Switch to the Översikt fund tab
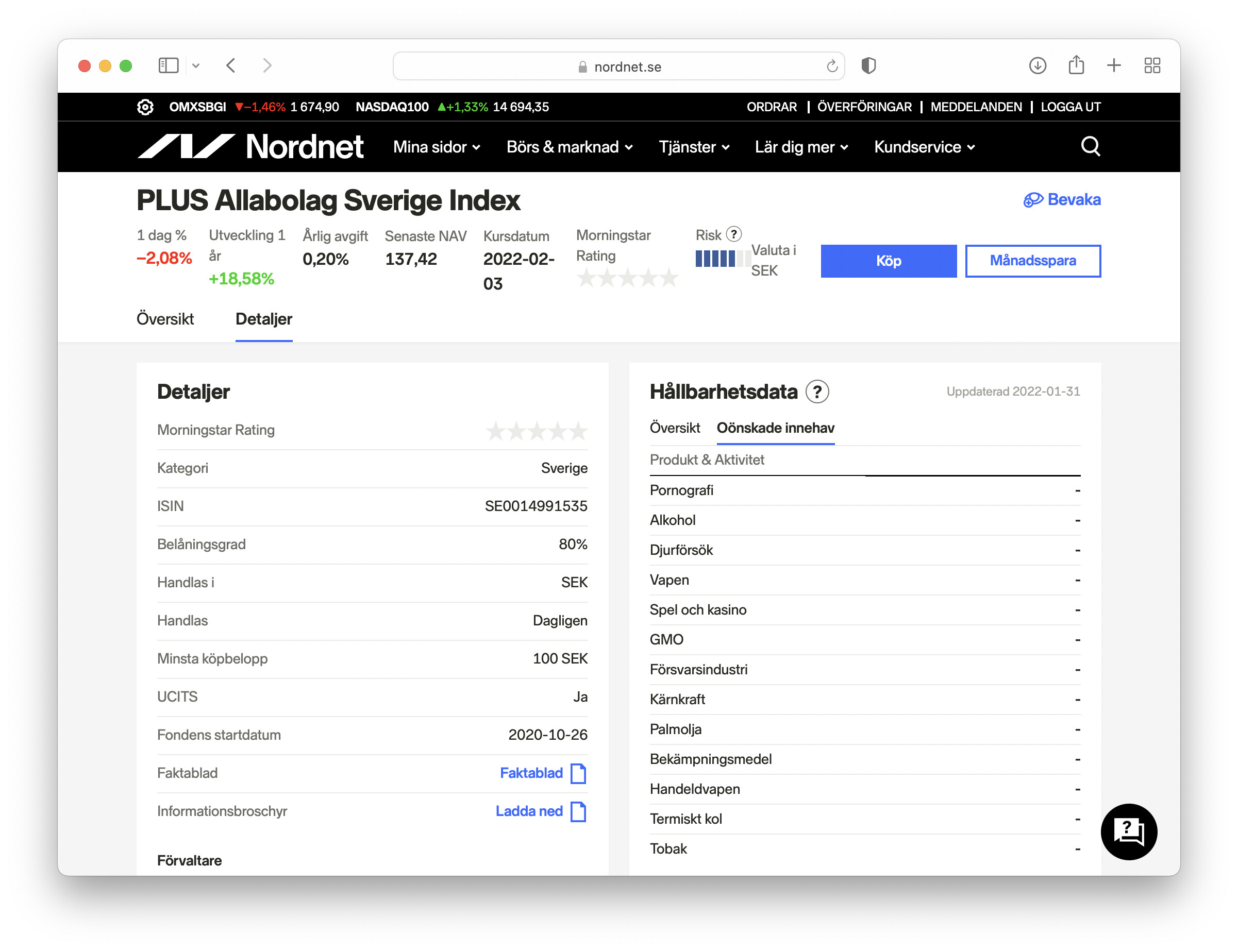This screenshot has width=1238, height=952. point(165,319)
